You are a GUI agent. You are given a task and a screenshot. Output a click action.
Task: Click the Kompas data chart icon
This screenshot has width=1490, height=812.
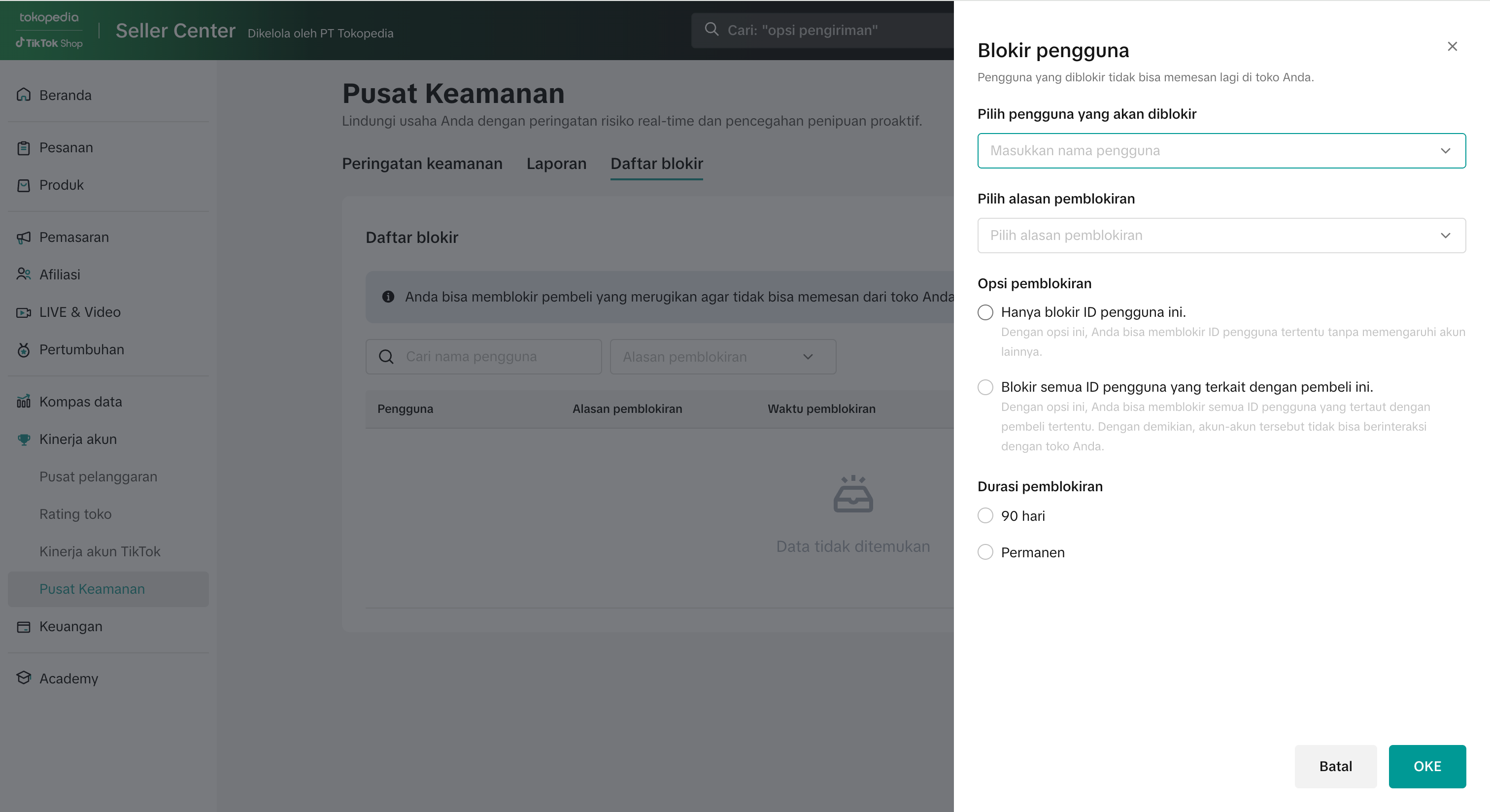(23, 402)
